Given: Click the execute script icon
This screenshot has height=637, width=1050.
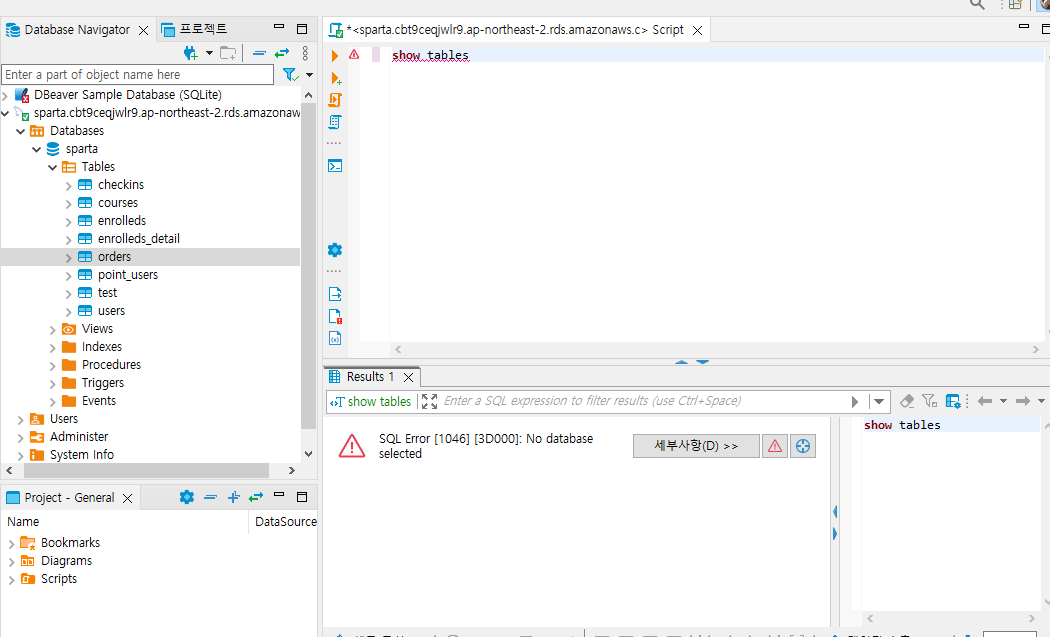Looking at the screenshot, I should [335, 100].
